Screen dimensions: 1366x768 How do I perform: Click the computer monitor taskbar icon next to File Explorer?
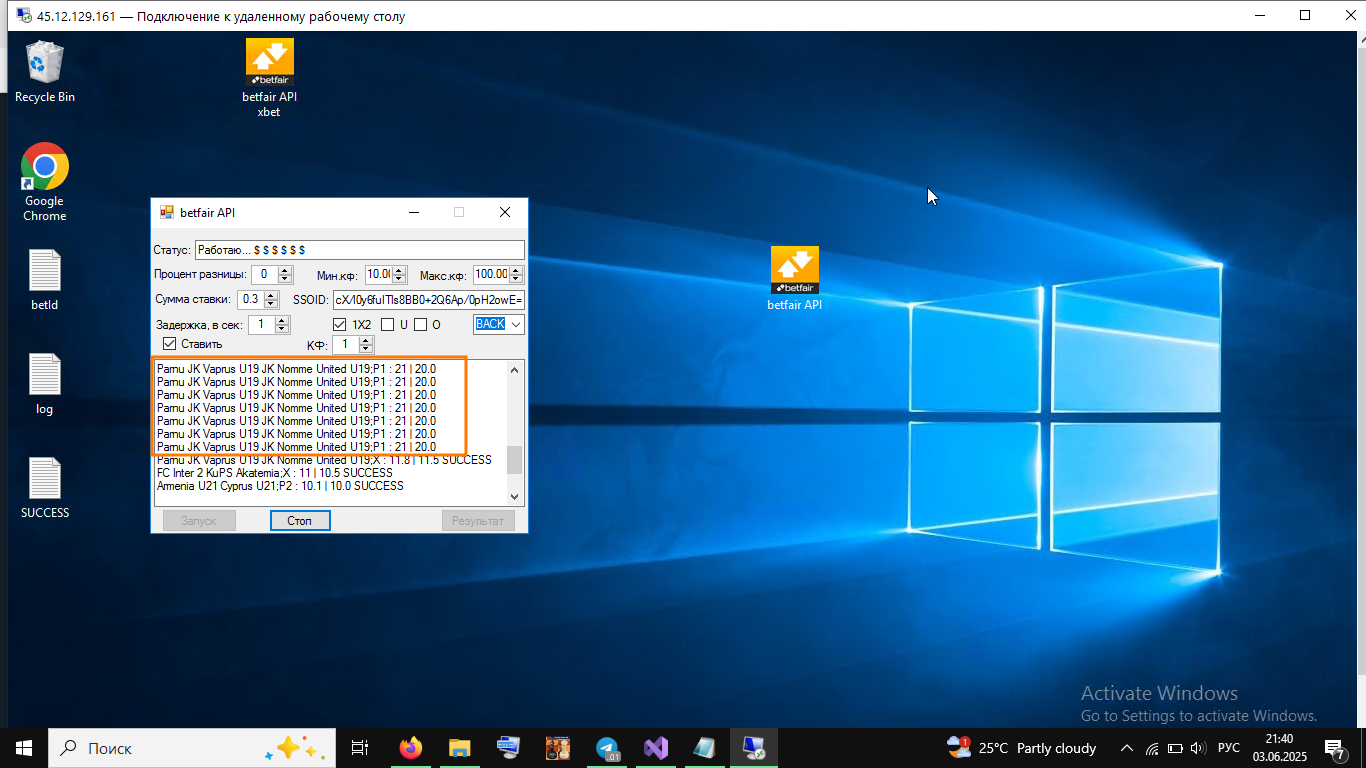click(508, 747)
